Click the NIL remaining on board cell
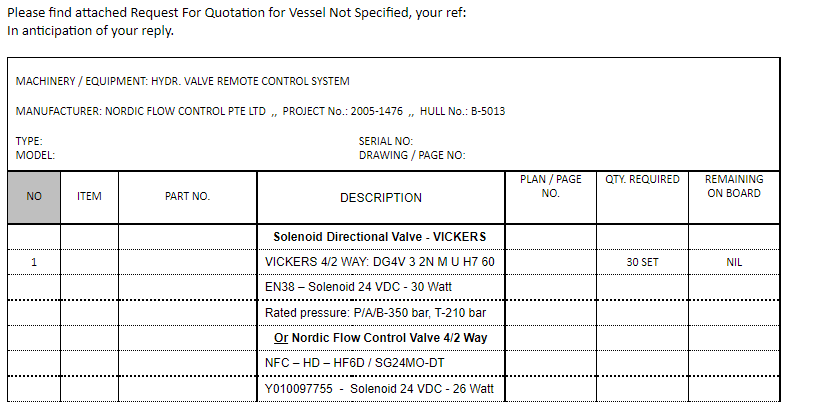Screen dimensions: 822x420 click(734, 262)
